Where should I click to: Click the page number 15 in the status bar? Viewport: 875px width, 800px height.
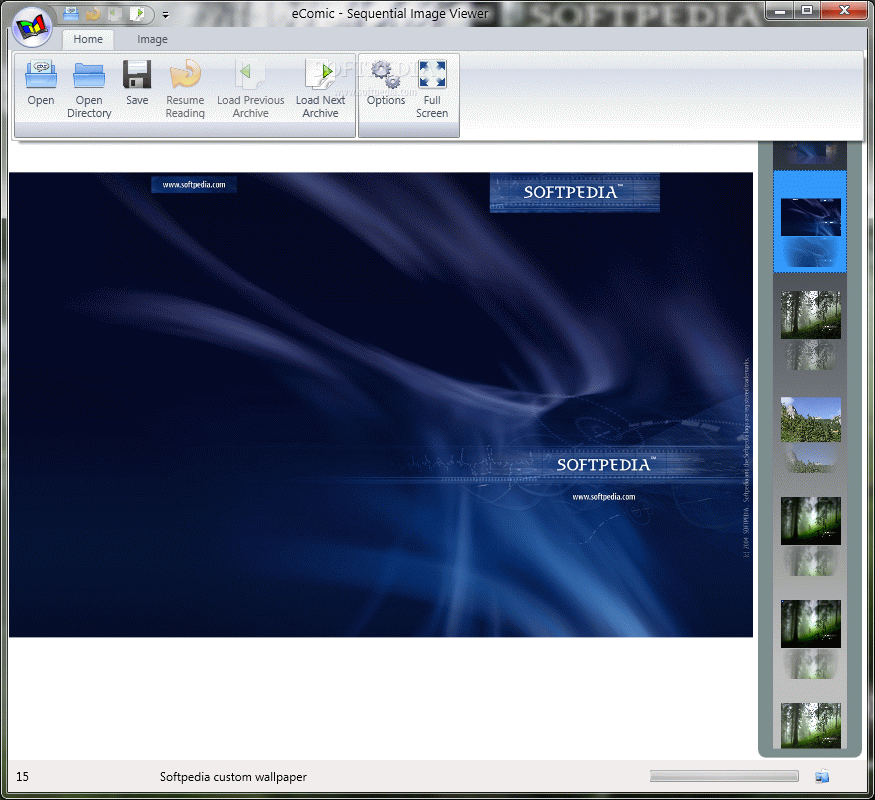[22, 777]
